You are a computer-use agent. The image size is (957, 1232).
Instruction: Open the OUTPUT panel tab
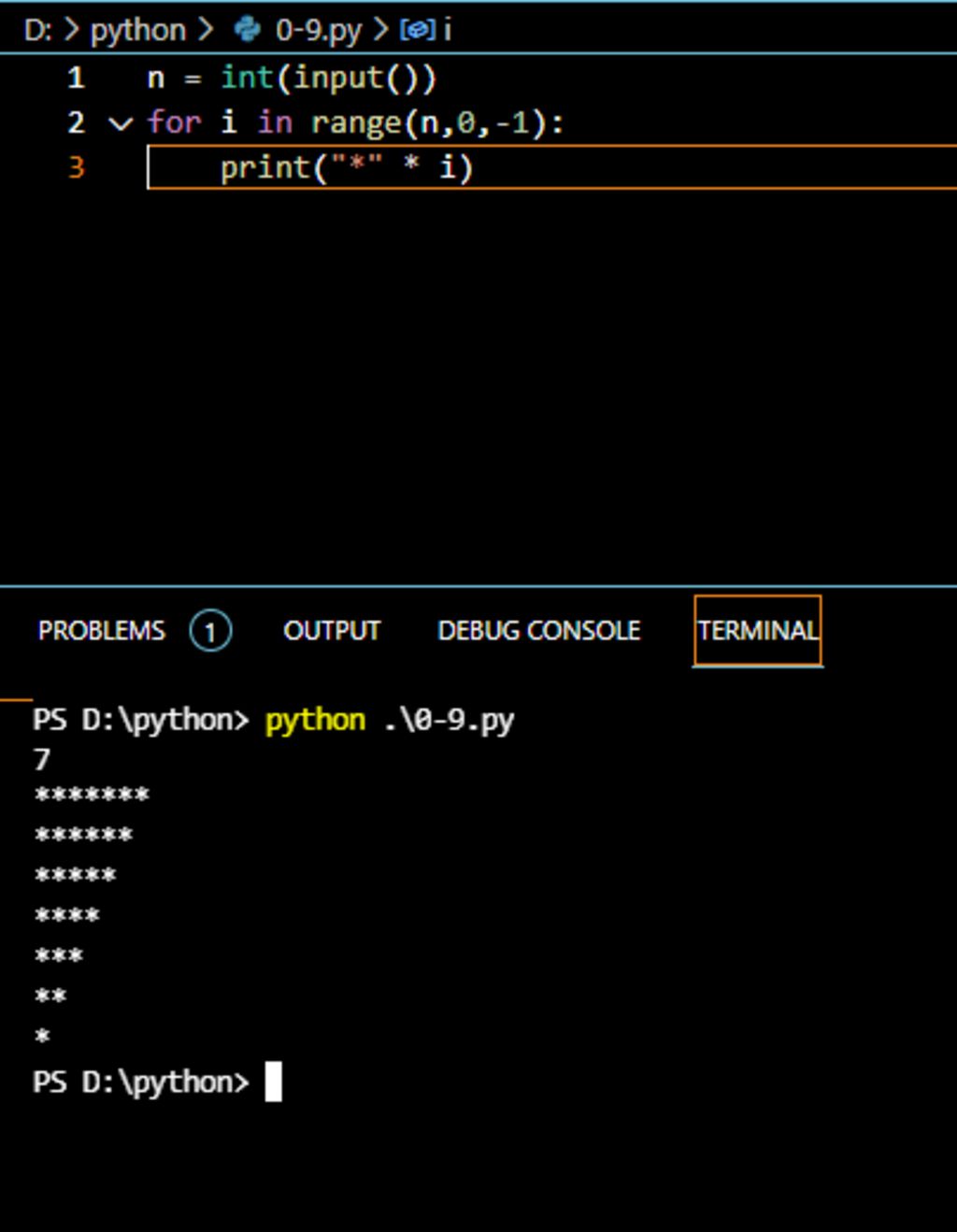point(332,631)
